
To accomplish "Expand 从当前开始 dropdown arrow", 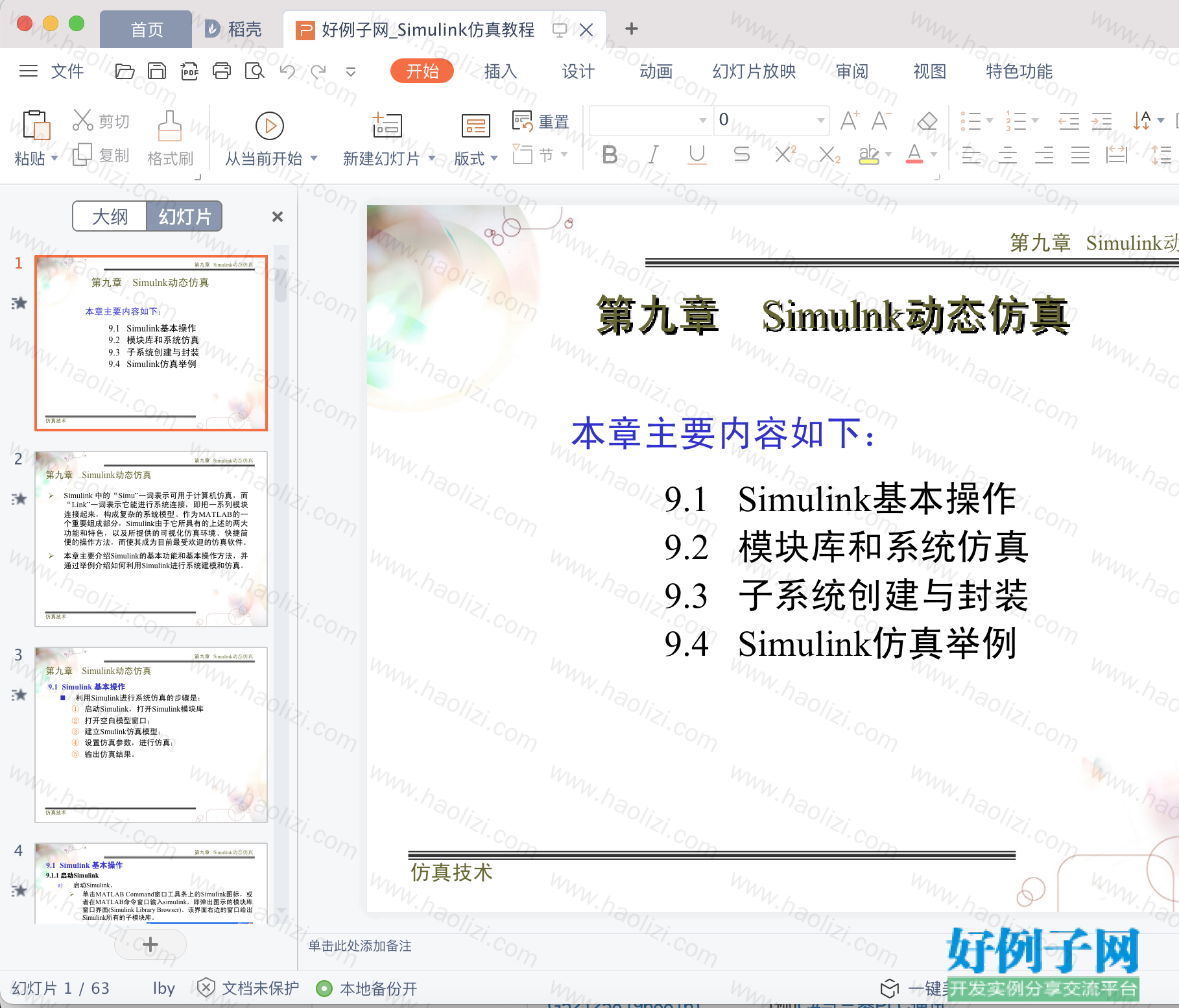I will tap(314, 158).
